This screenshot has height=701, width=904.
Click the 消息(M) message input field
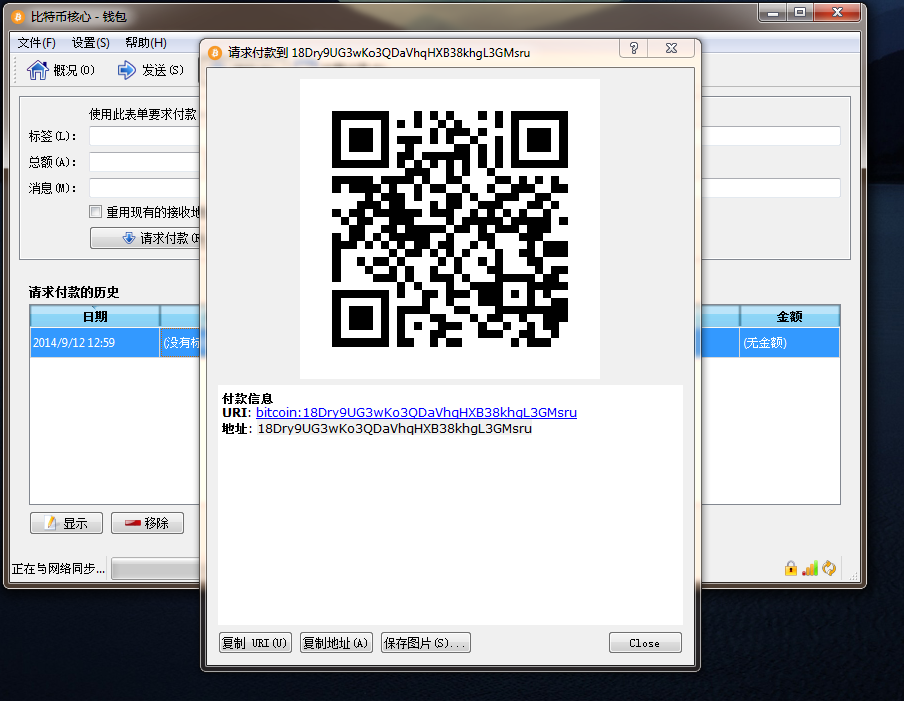(x=144, y=188)
